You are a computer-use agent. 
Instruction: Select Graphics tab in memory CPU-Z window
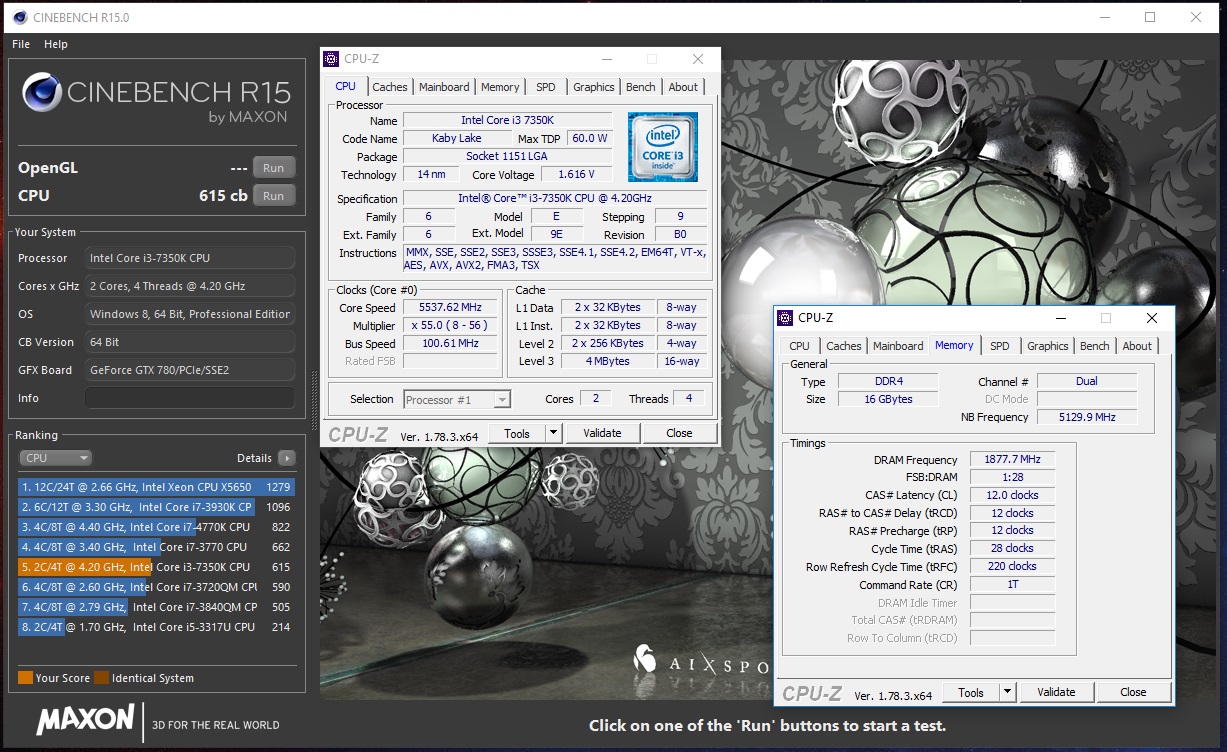pyautogui.click(x=1048, y=346)
